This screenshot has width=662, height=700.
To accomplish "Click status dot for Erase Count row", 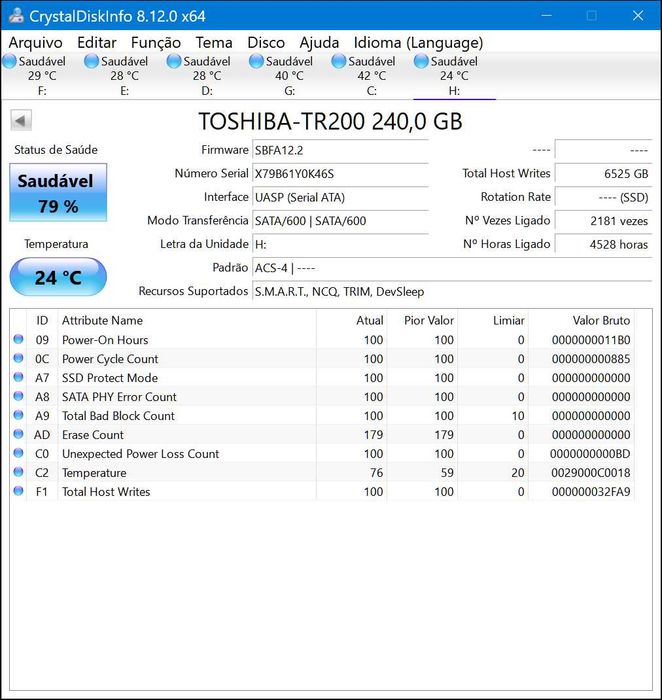I will pyautogui.click(x=18, y=434).
